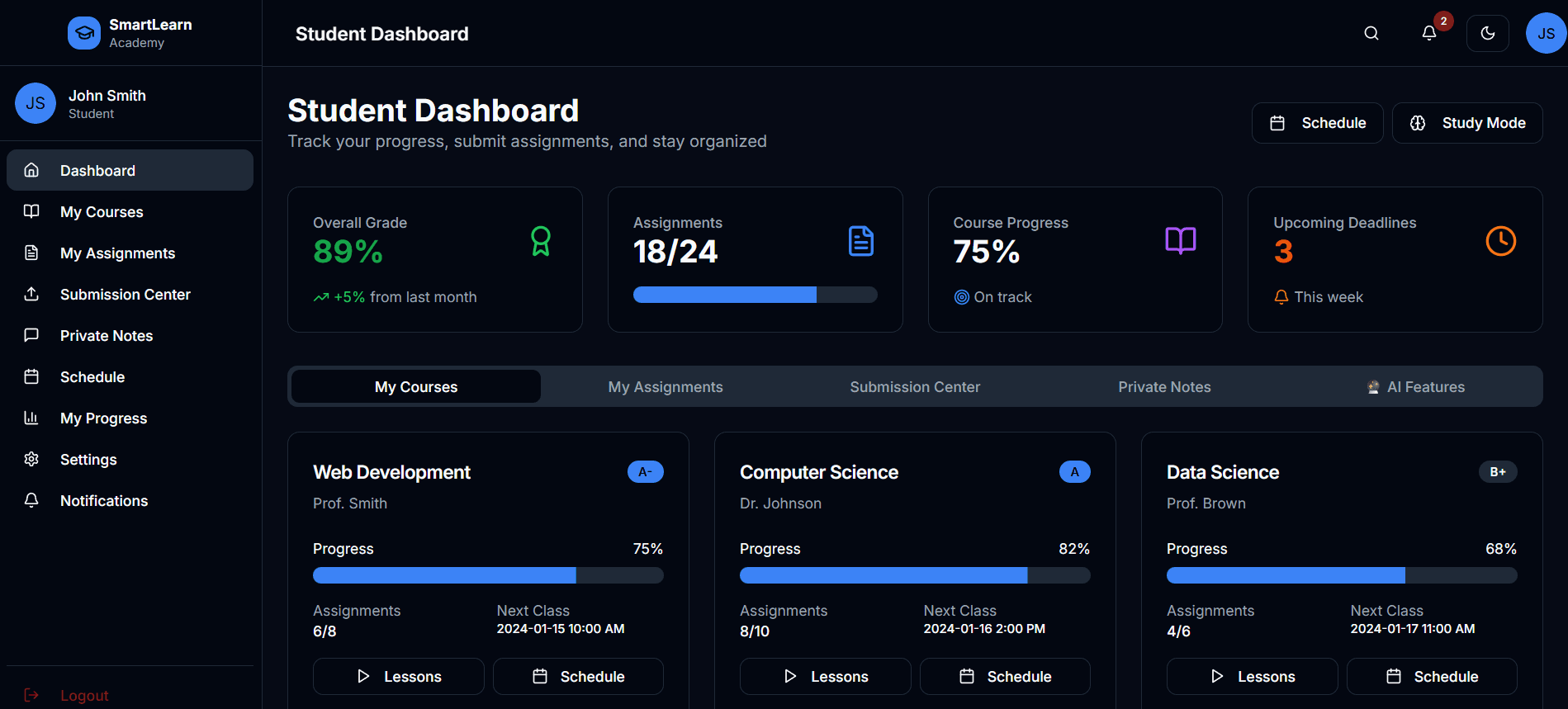Screen dimensions: 1568x709
Task: Switch to the AI Features tab
Action: click(1415, 387)
